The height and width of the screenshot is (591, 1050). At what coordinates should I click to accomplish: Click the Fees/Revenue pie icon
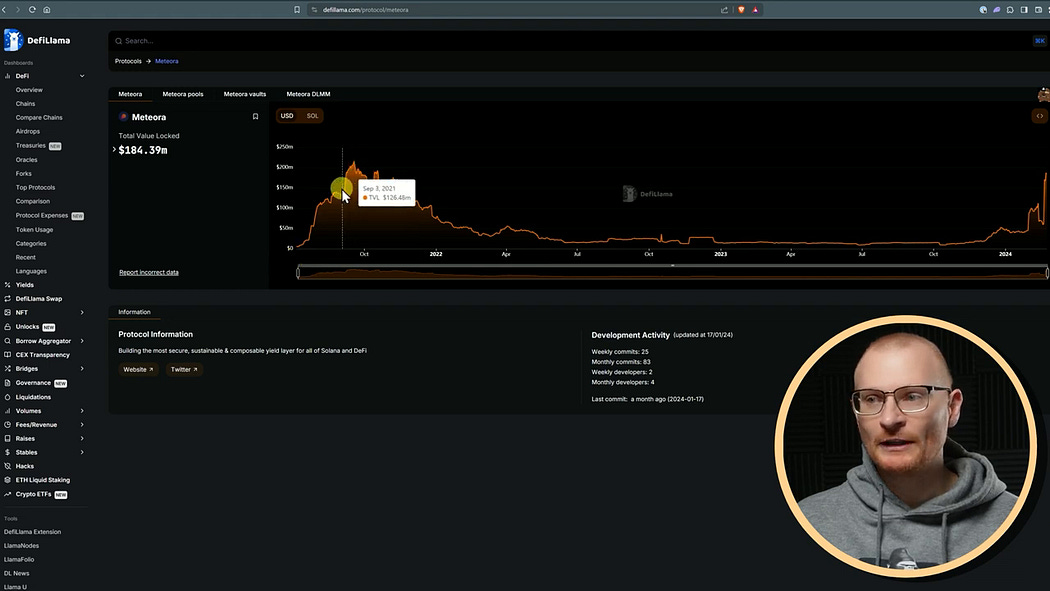pos(7,424)
